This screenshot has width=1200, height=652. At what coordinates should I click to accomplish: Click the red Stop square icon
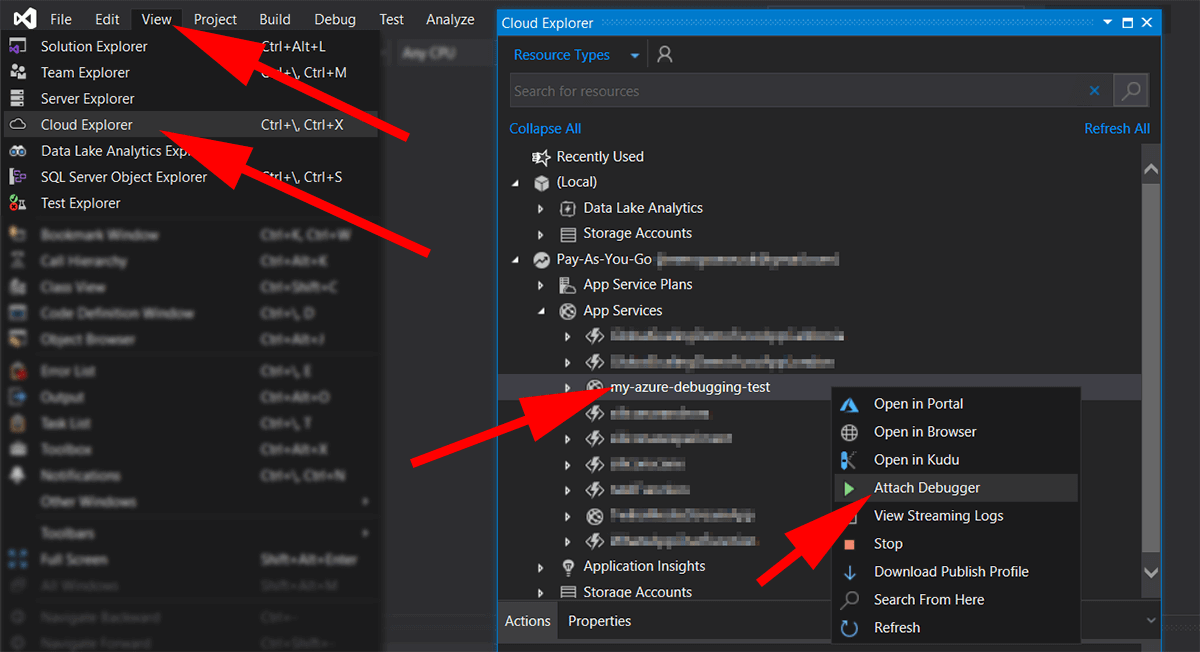coord(849,544)
